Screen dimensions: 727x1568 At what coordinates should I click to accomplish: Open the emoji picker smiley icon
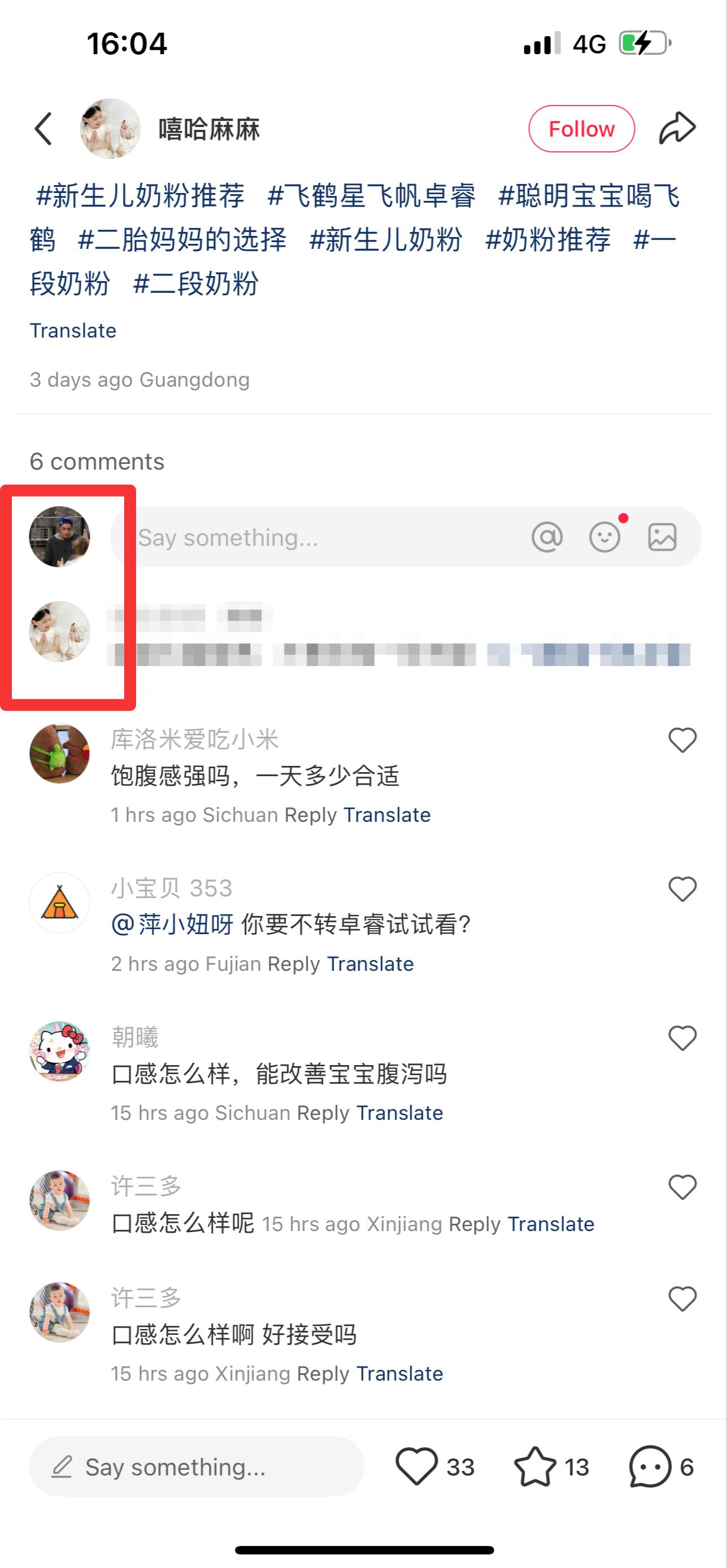point(605,537)
